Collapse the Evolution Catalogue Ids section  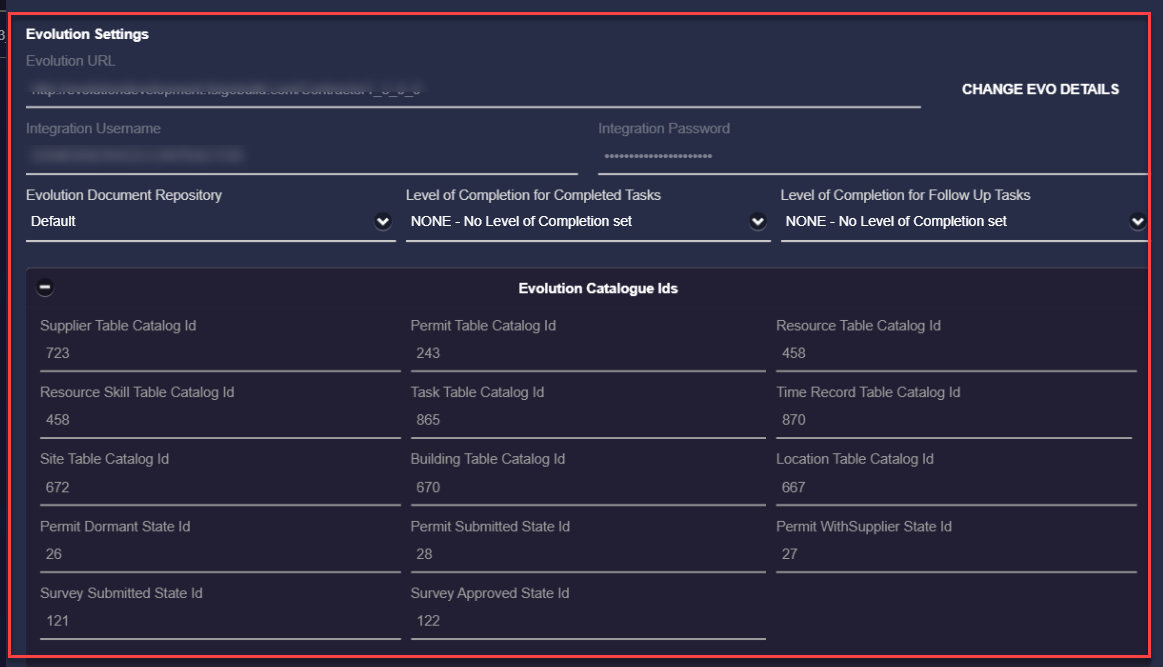click(45, 288)
